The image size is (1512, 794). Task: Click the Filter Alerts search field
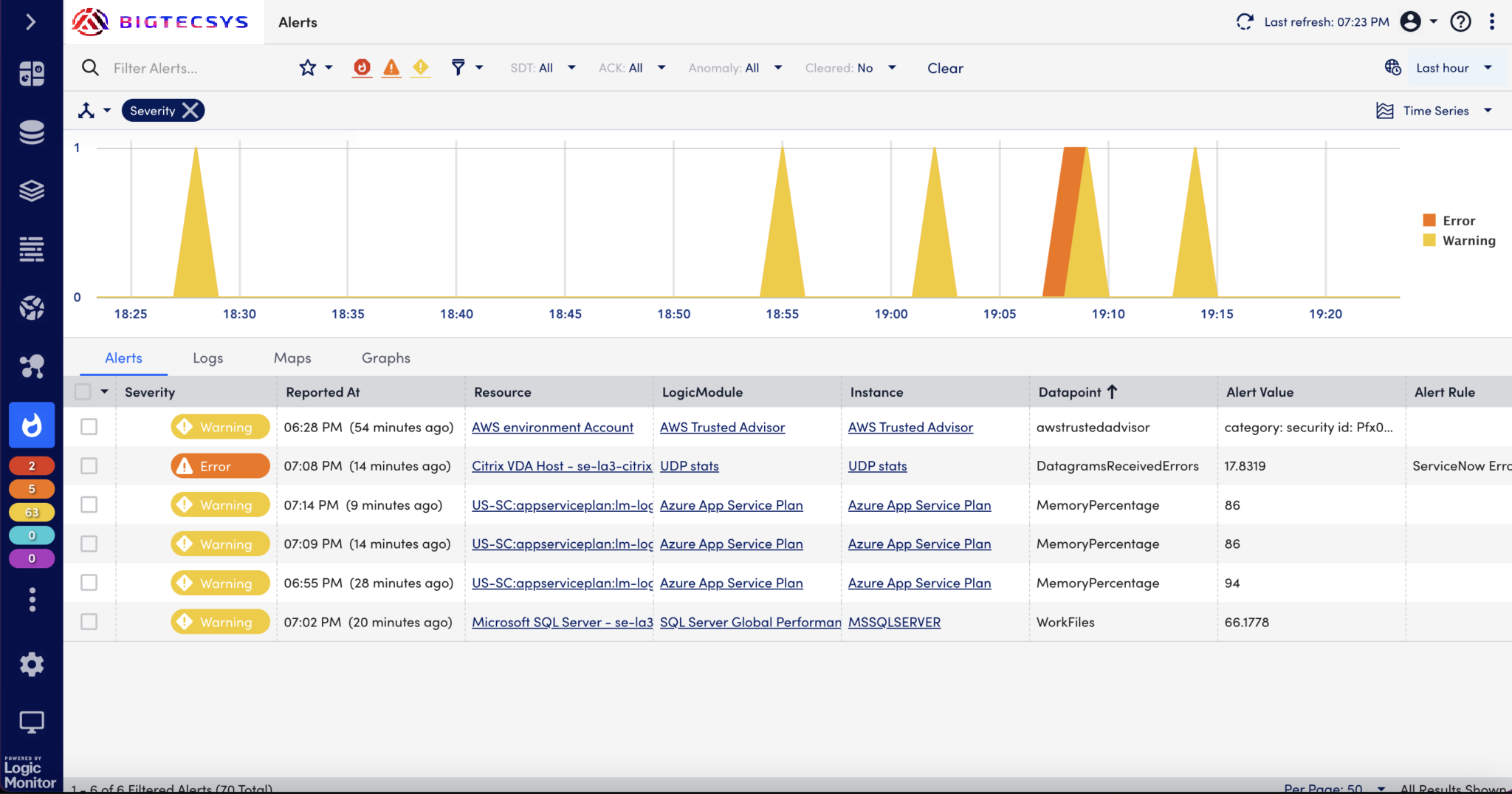pyautogui.click(x=192, y=68)
